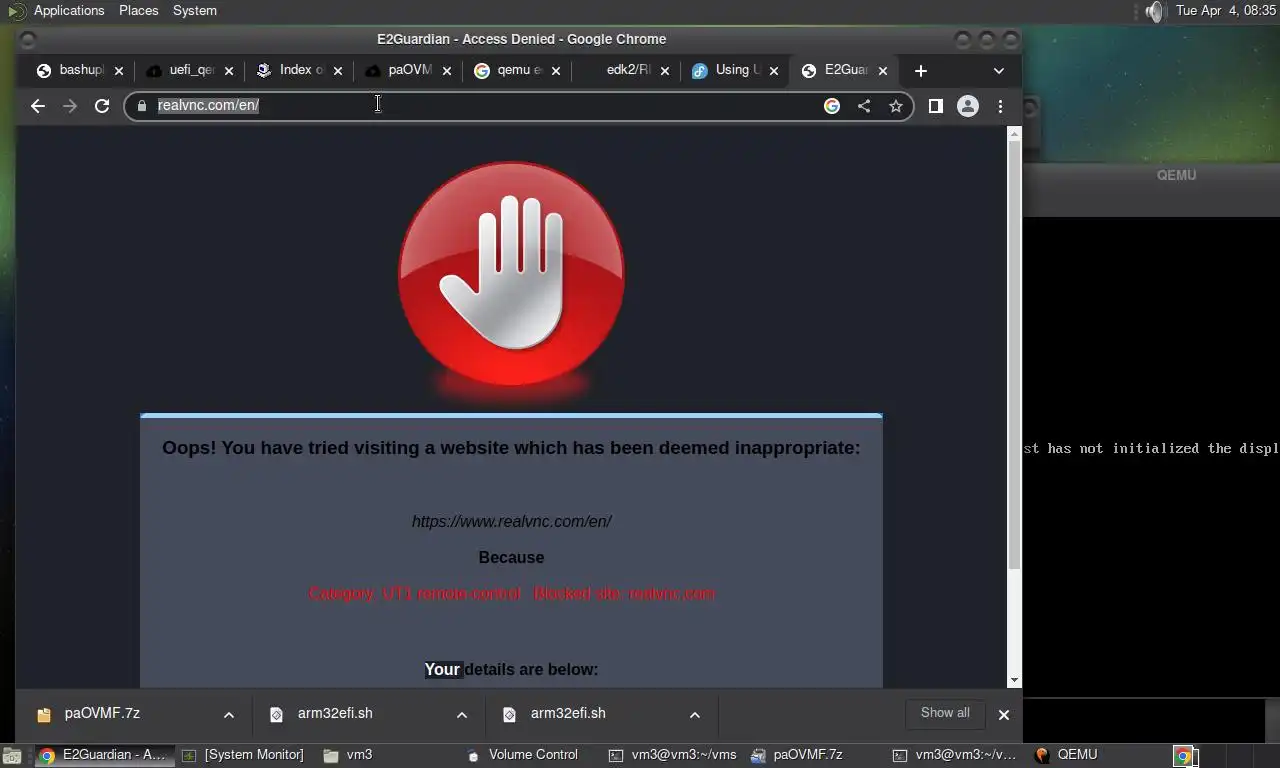Screen dimensions: 1280x768
Task: Expand options for first arm32efi.sh download
Action: (462, 715)
